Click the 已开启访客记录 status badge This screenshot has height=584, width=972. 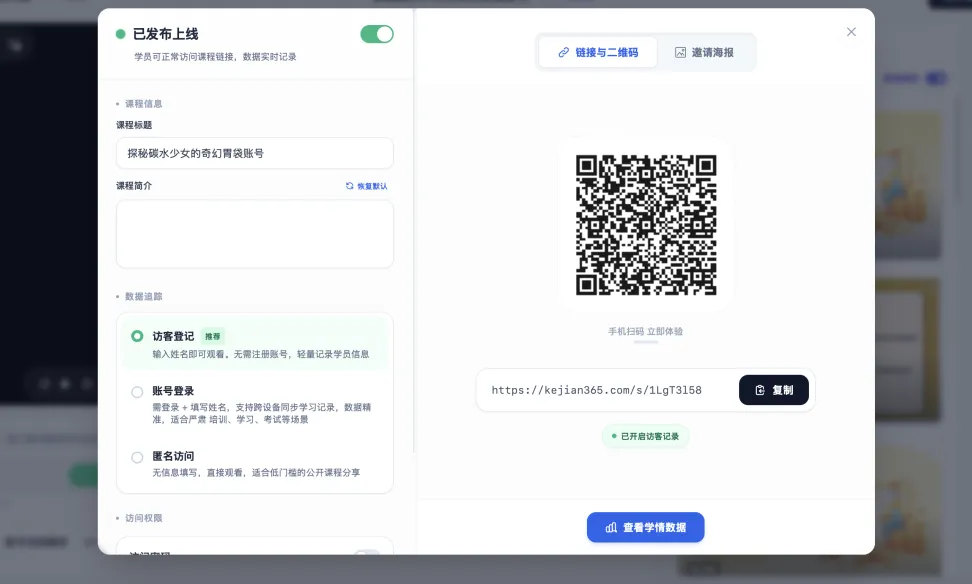pyautogui.click(x=645, y=436)
